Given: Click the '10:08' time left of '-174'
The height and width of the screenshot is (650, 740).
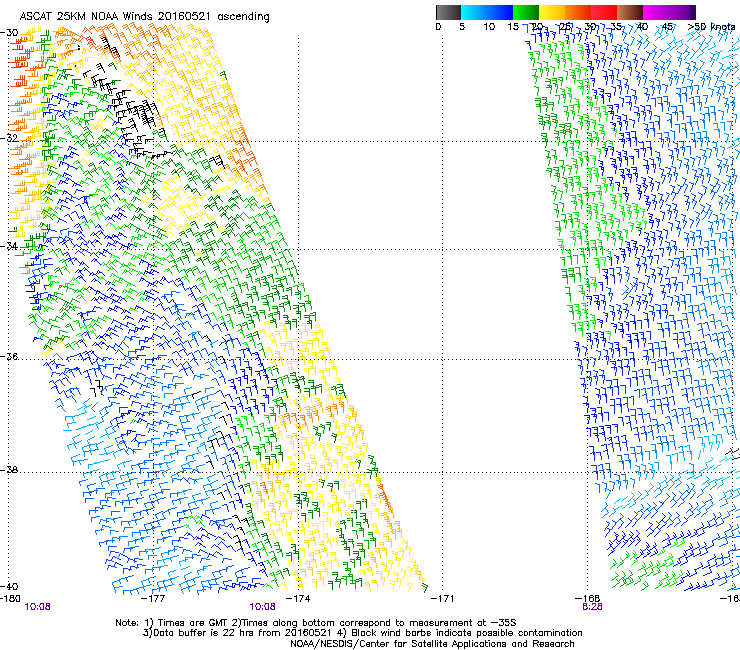Looking at the screenshot, I should click(x=262, y=607).
